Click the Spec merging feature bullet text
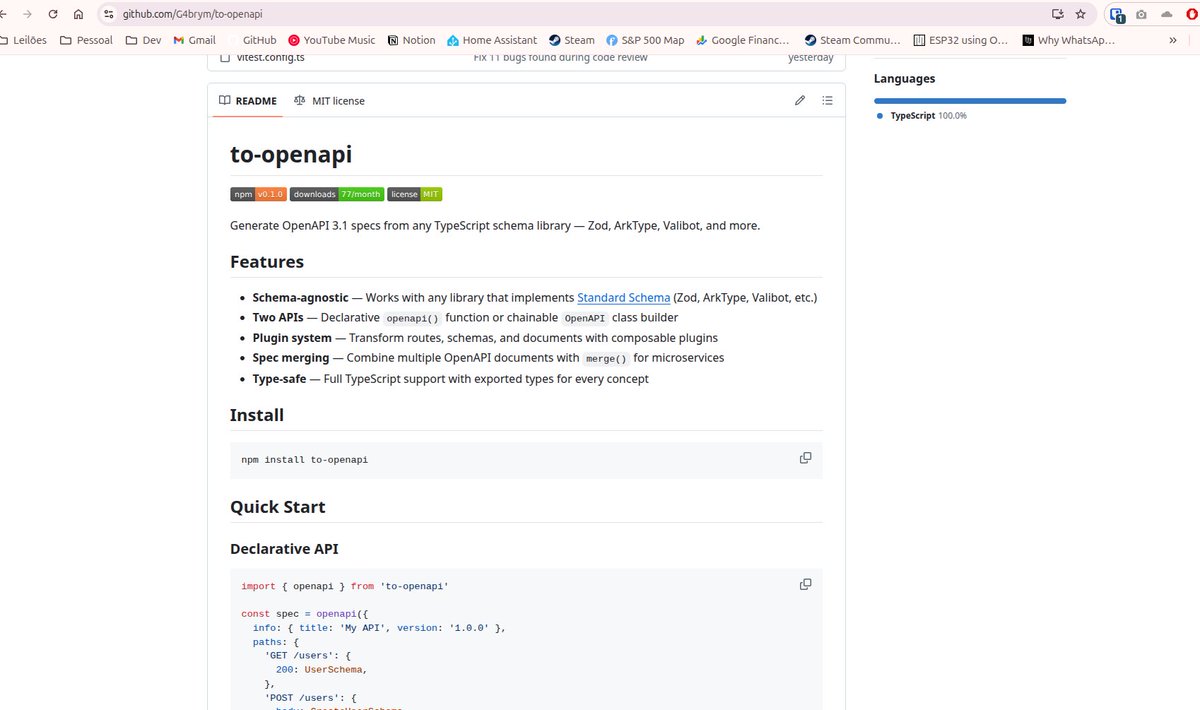 click(488, 358)
